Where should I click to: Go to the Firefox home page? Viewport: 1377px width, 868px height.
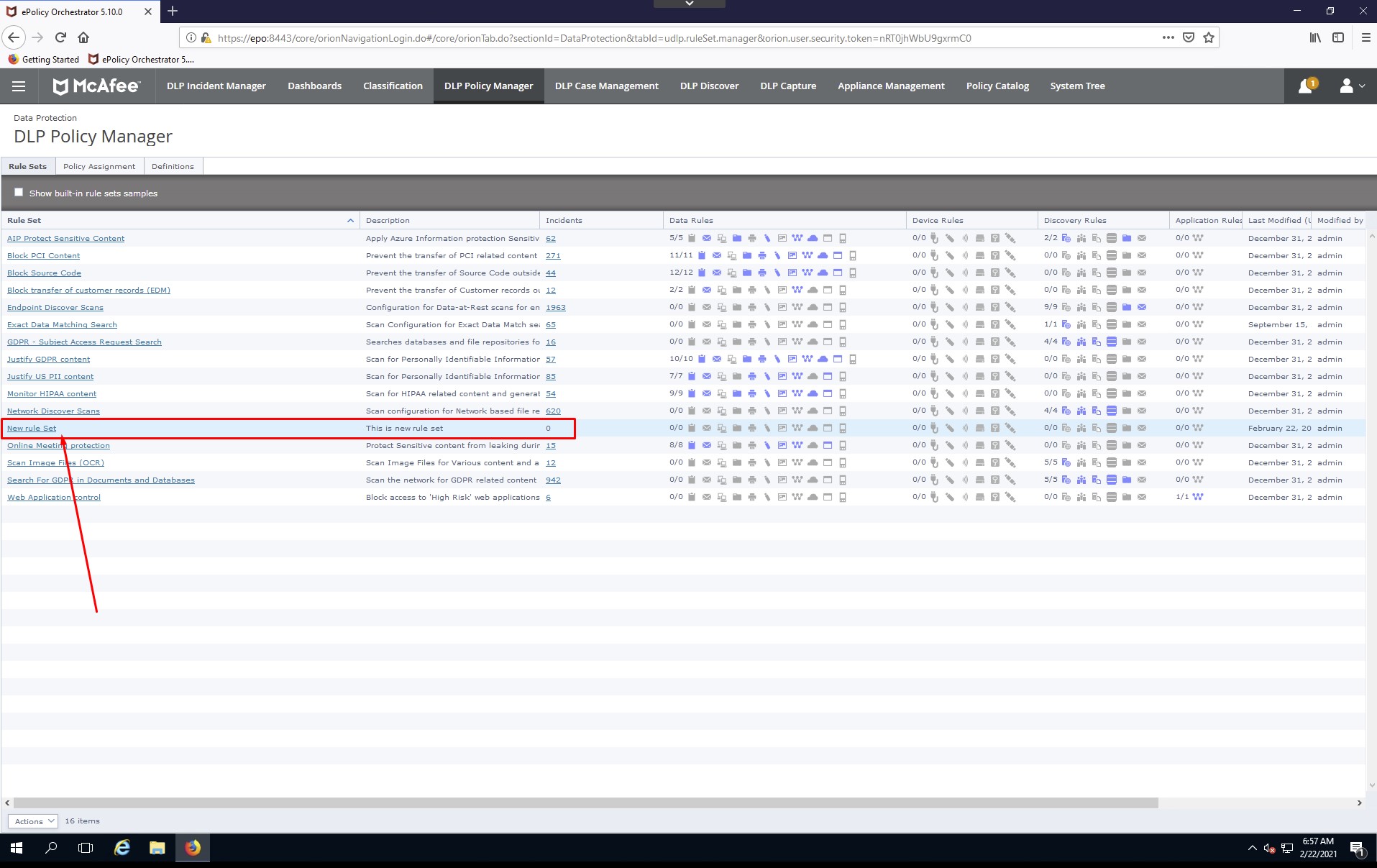point(83,37)
